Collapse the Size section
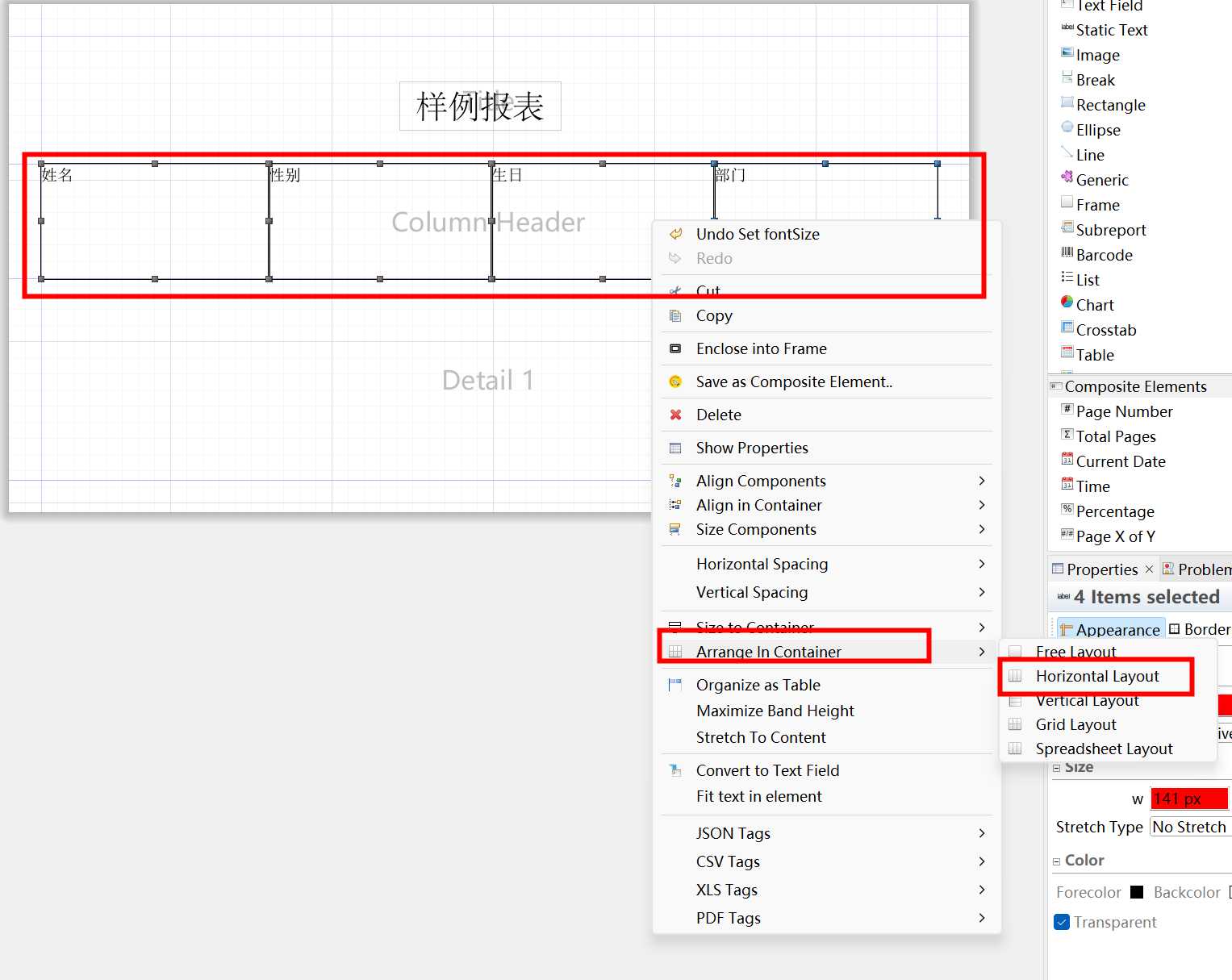 tap(1056, 768)
